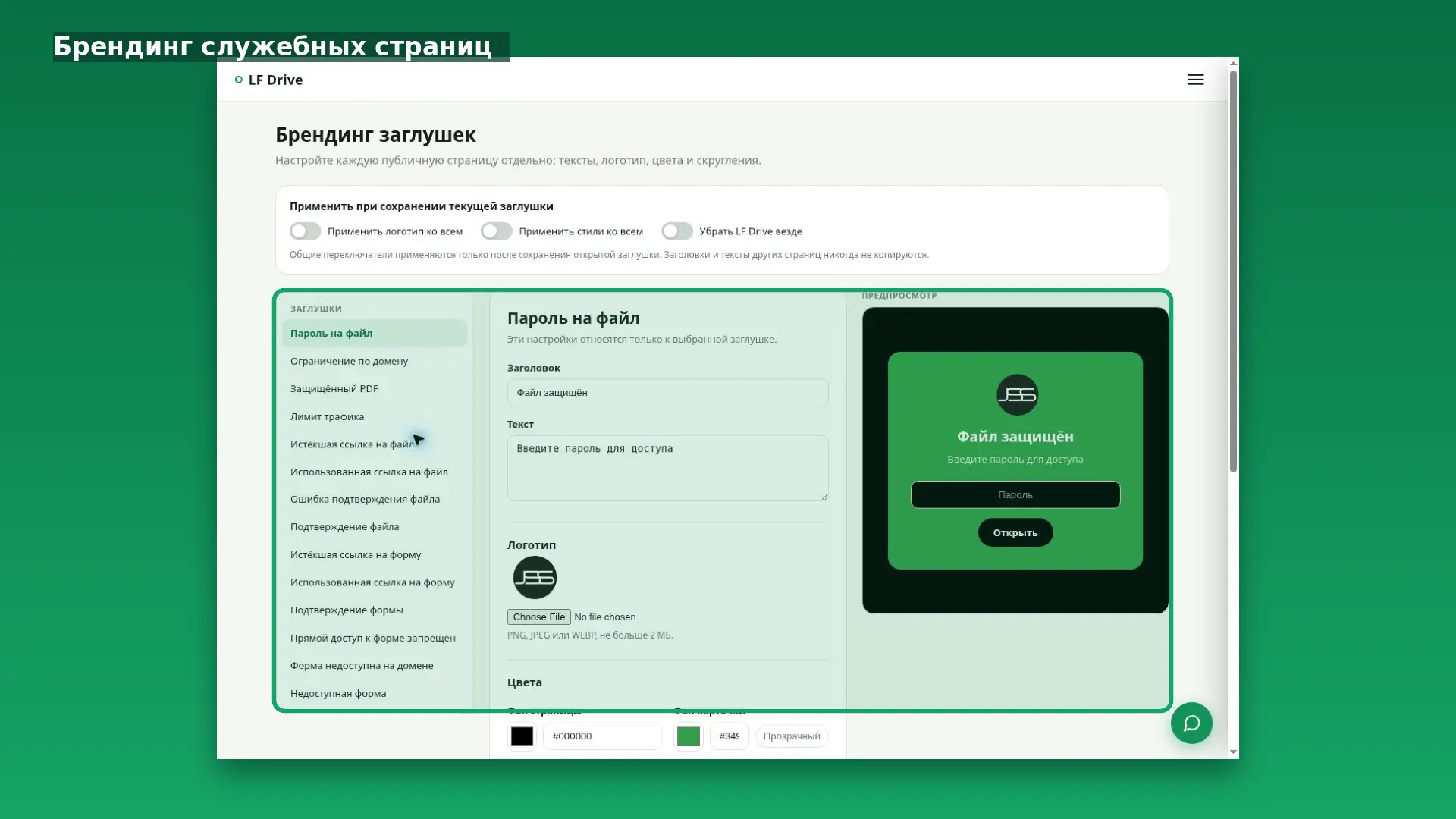Click the Прозрачный button
Image resolution: width=1456 pixels, height=819 pixels.
(792, 736)
